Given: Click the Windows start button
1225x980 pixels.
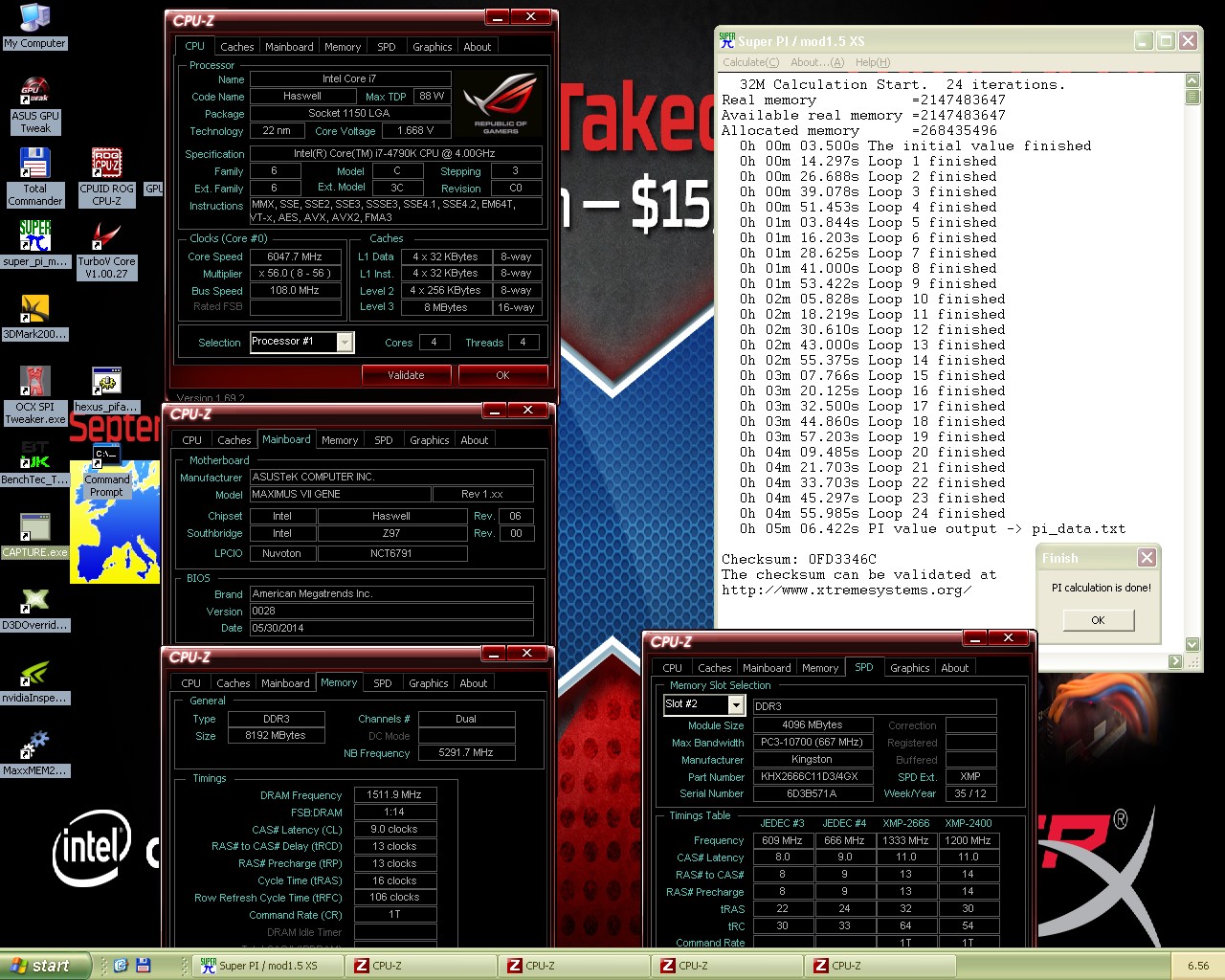Looking at the screenshot, I should tap(45, 966).
